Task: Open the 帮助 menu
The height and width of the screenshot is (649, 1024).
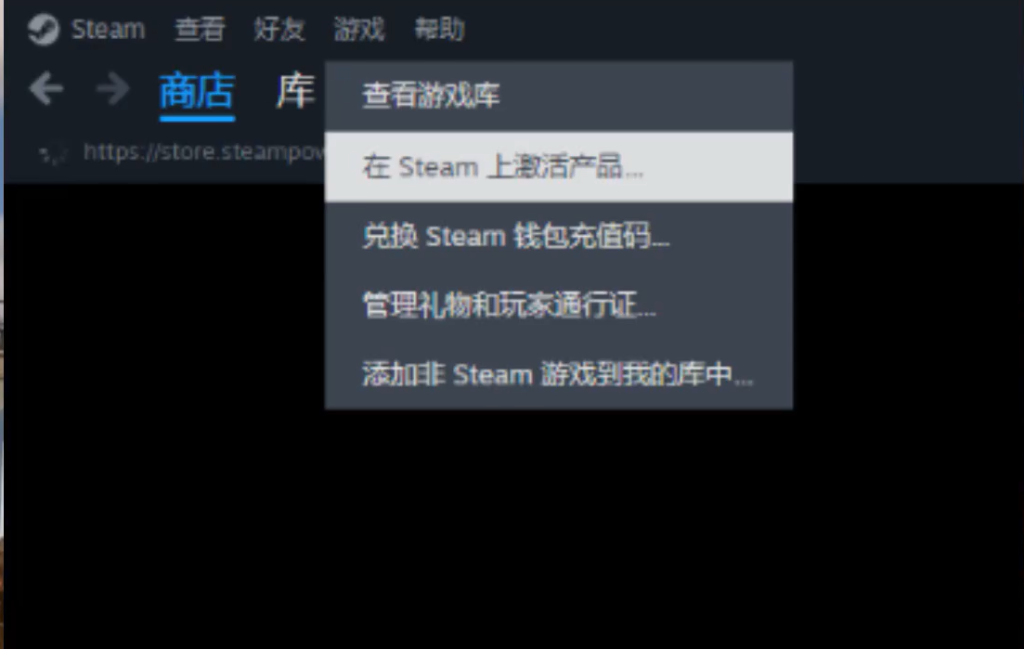Action: tap(440, 29)
